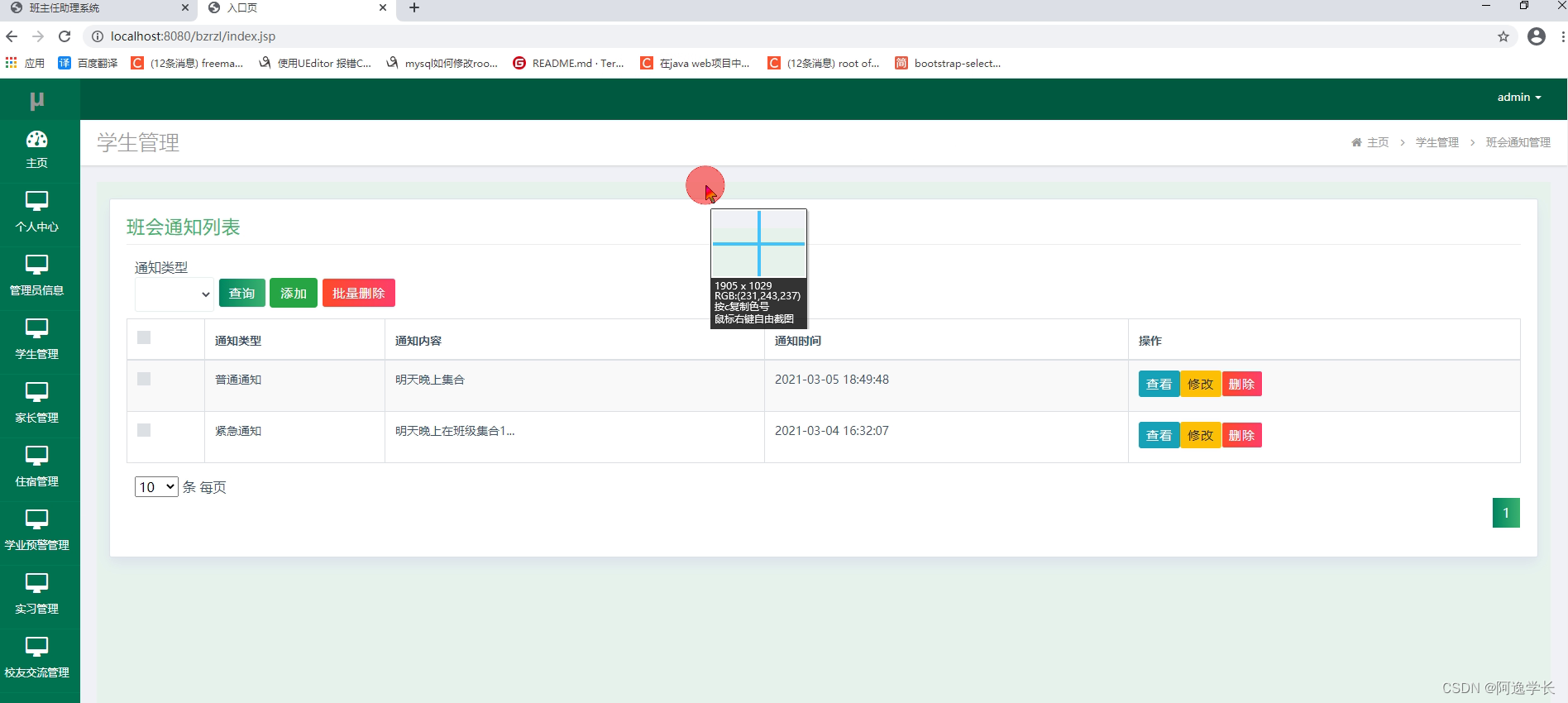Click 班会通知管理 in the breadcrumb
The height and width of the screenshot is (703, 1568).
click(1518, 142)
